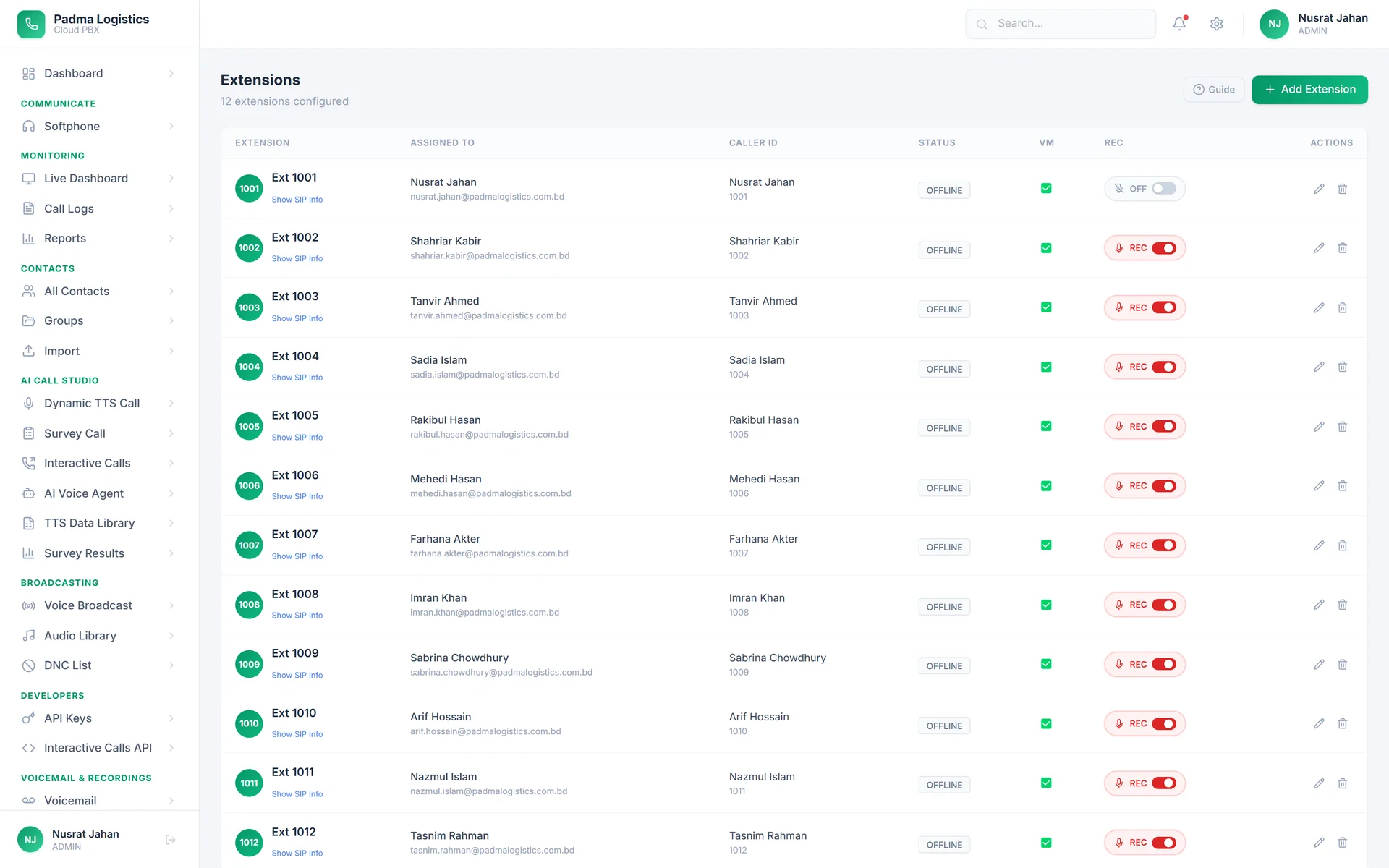This screenshot has width=1389, height=868.
Task: Enable recording toggle for Ext 1001
Action: [x=1164, y=189]
